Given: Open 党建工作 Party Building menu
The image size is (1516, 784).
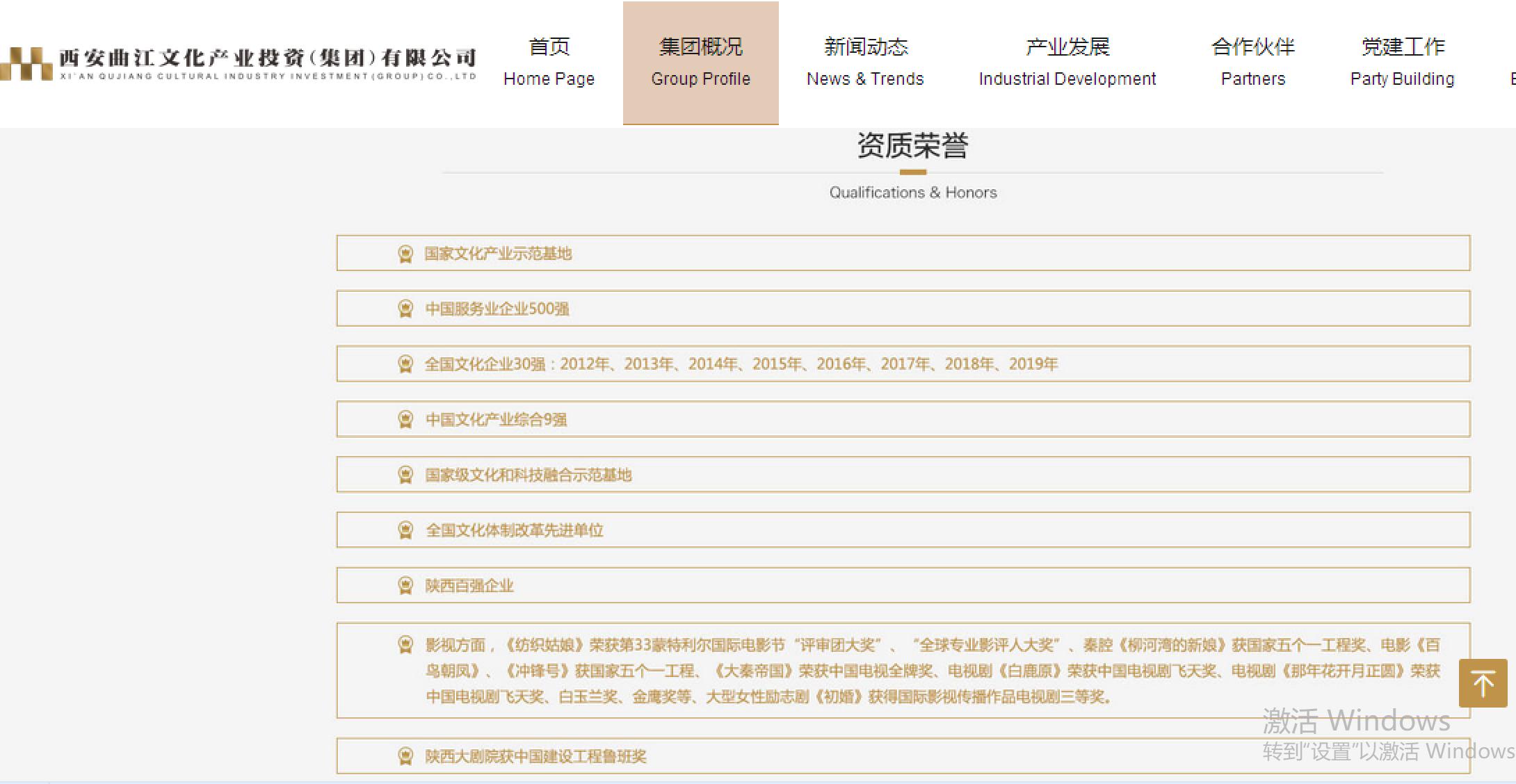Looking at the screenshot, I should click(x=1402, y=63).
